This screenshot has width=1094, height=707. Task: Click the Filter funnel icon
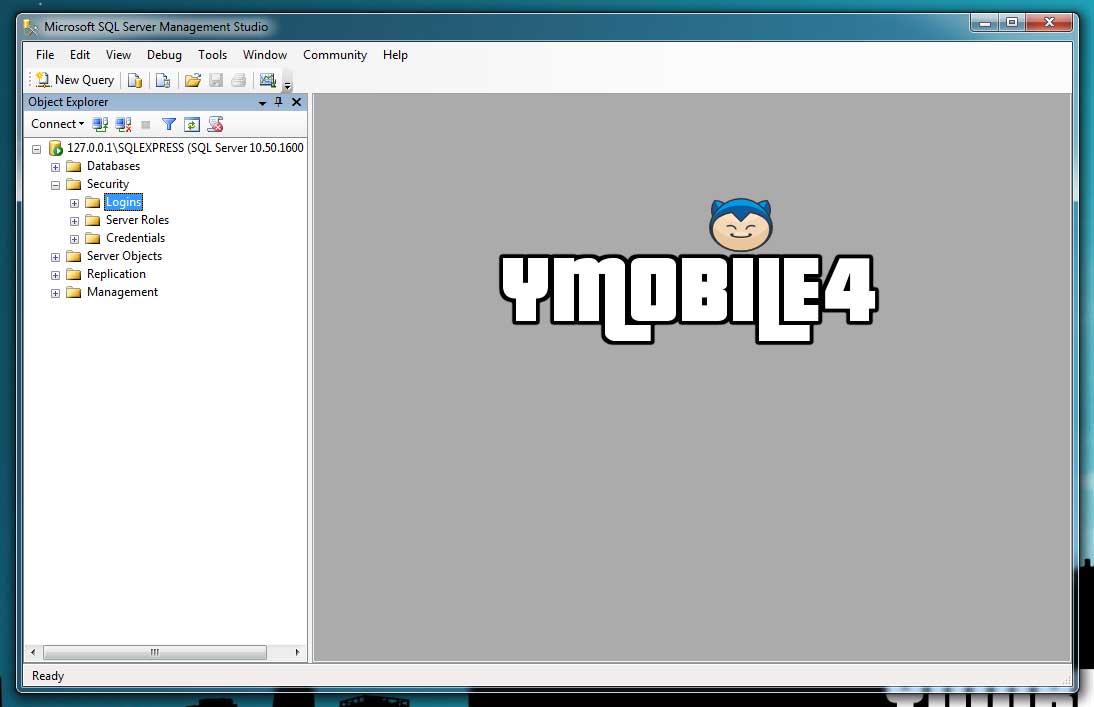coord(169,124)
